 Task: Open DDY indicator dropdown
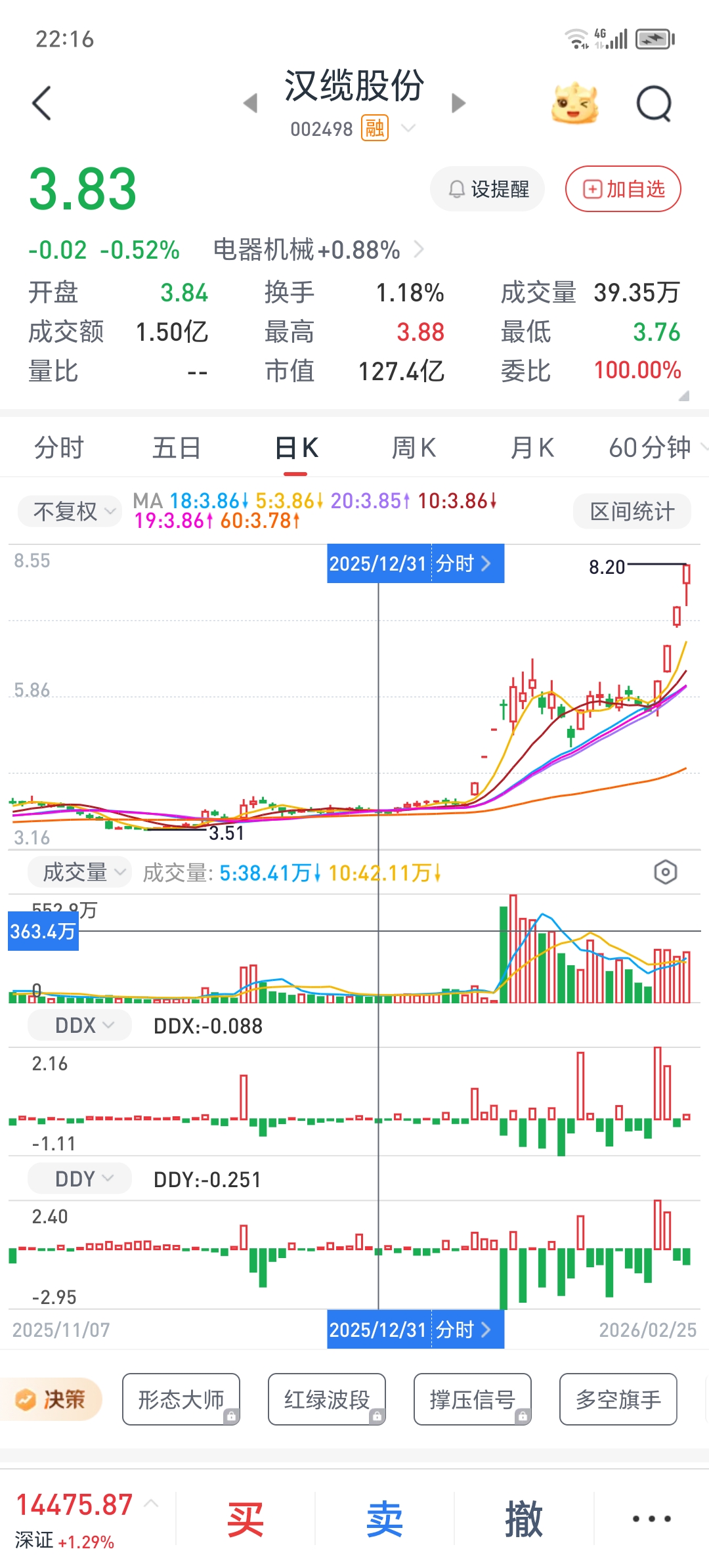(80, 1179)
